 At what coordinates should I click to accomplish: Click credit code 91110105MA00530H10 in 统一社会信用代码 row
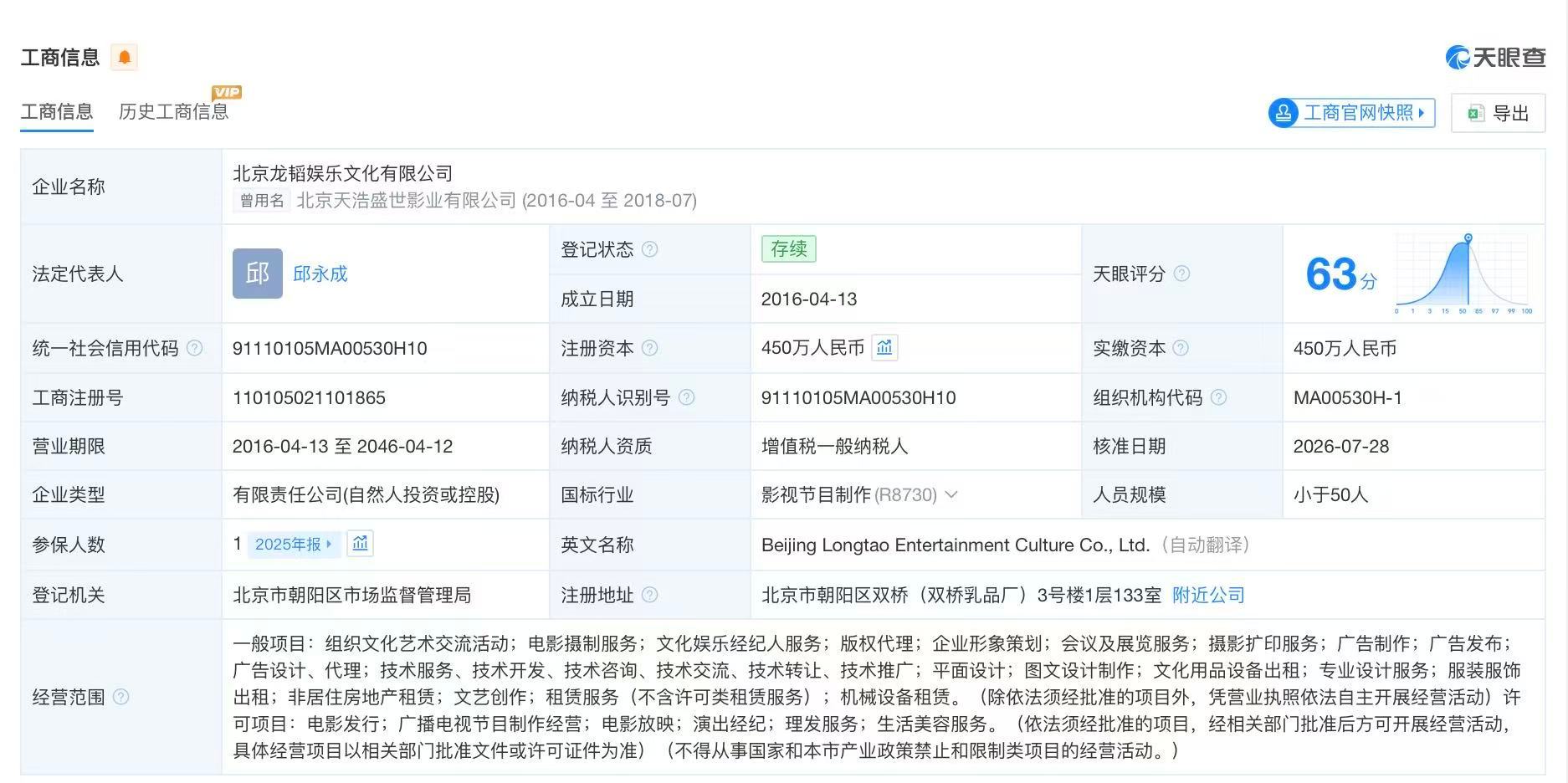coord(330,348)
